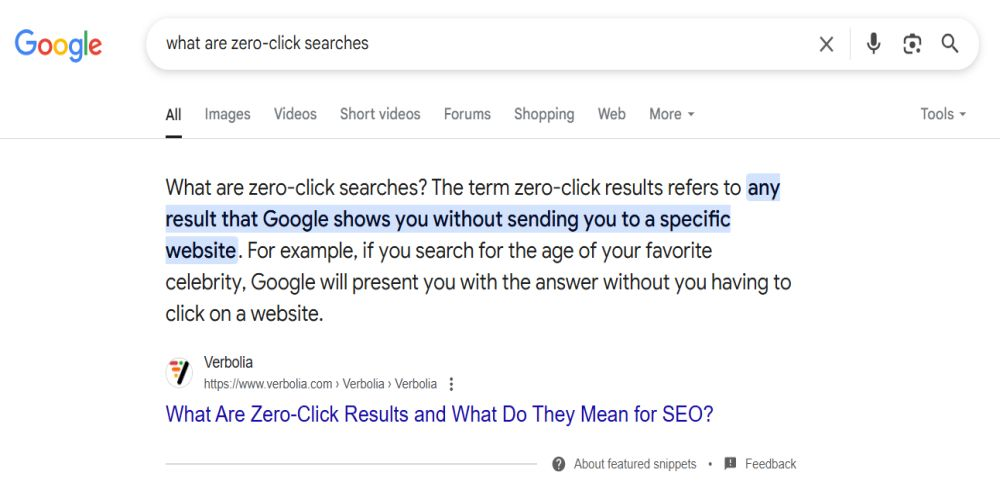1000x500 pixels.
Task: Expand the More dropdown in search filters
Action: 672,114
